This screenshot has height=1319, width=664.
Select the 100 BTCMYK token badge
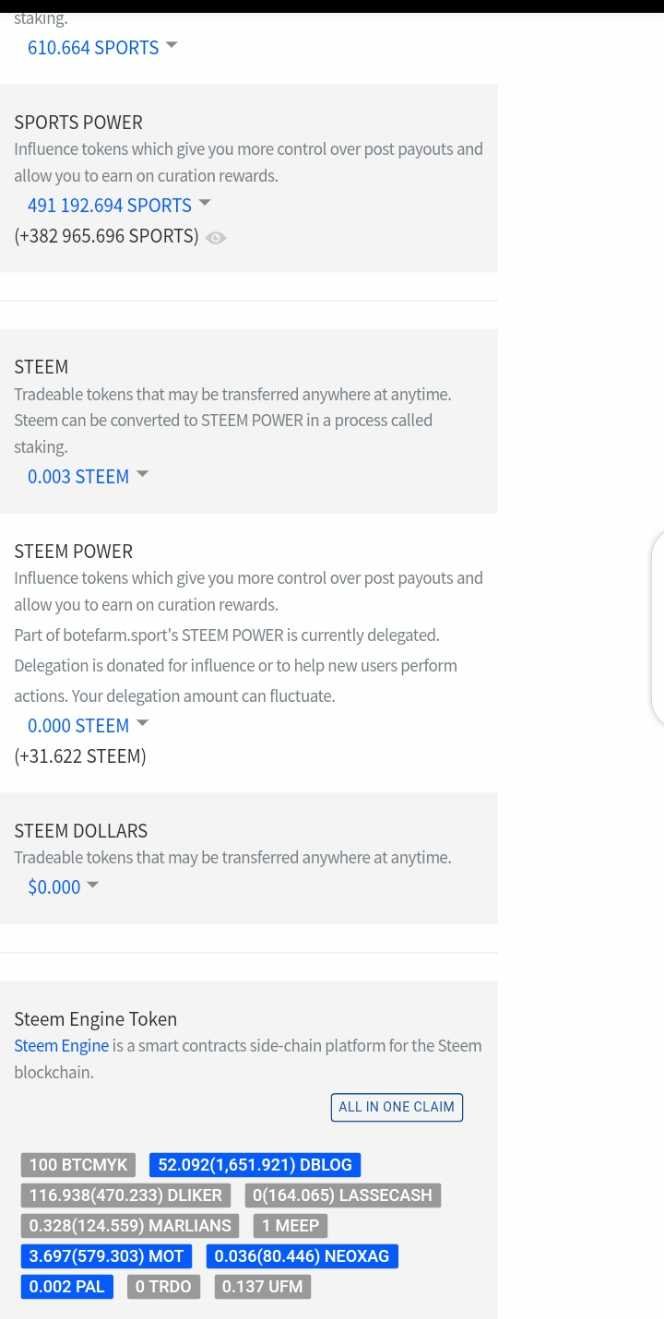click(78, 1165)
